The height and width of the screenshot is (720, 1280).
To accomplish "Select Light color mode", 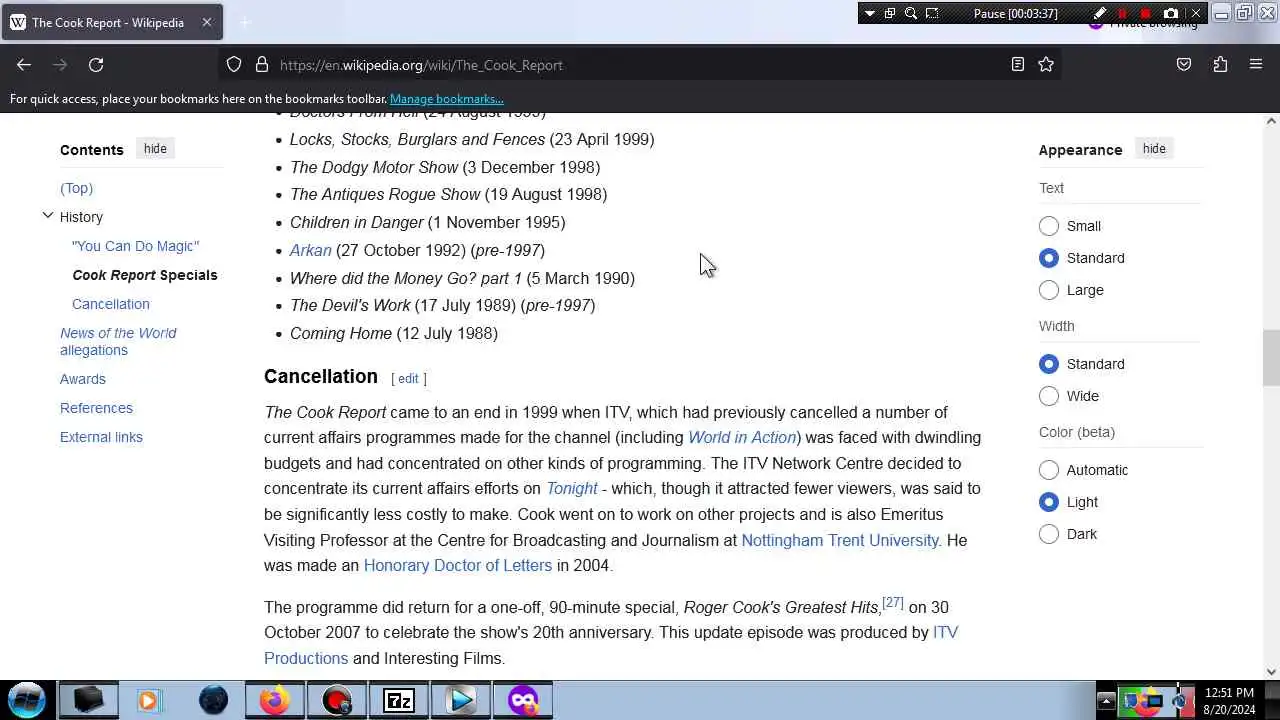I will click(1049, 502).
